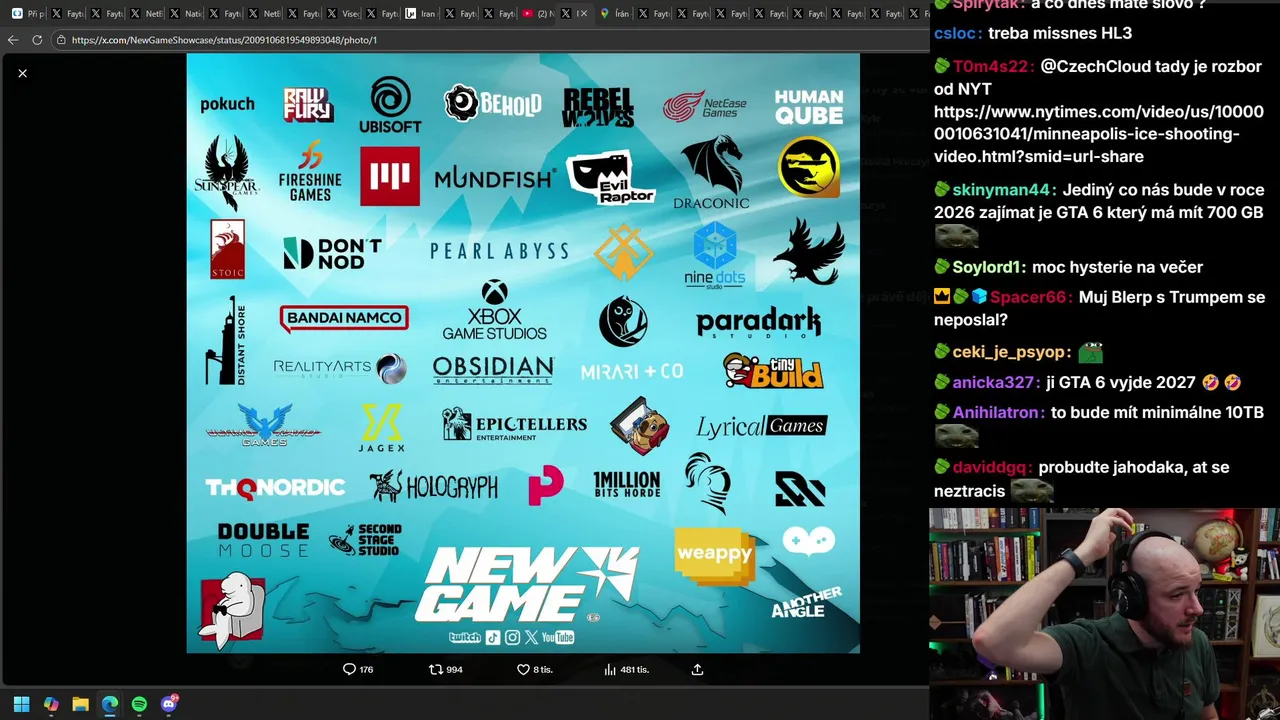Click the @CzechCloud mention in chat
Viewport: 1280px width, 720px height.
click(1094, 67)
